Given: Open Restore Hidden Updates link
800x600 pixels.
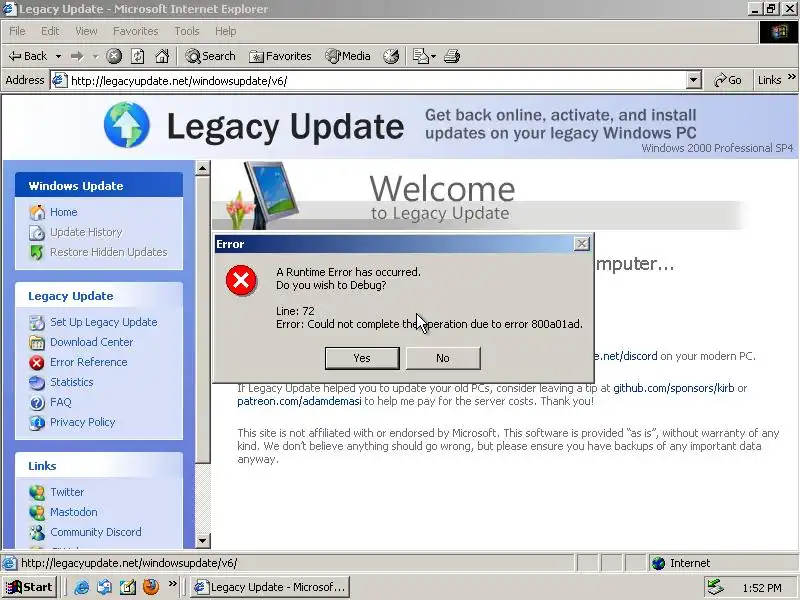Looking at the screenshot, I should tap(109, 252).
